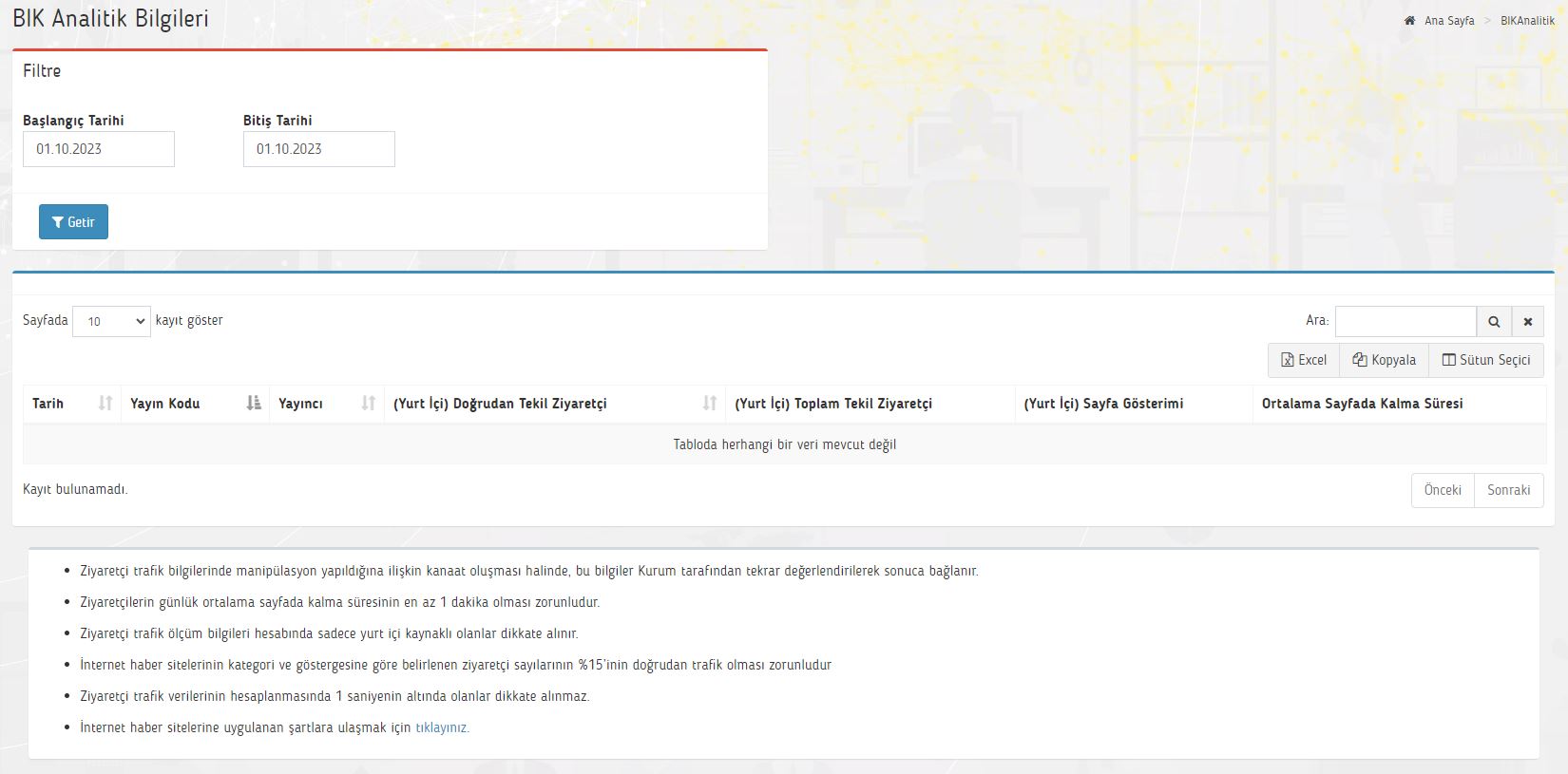Click the search magnifier icon button
1568x774 pixels.
(x=1494, y=322)
